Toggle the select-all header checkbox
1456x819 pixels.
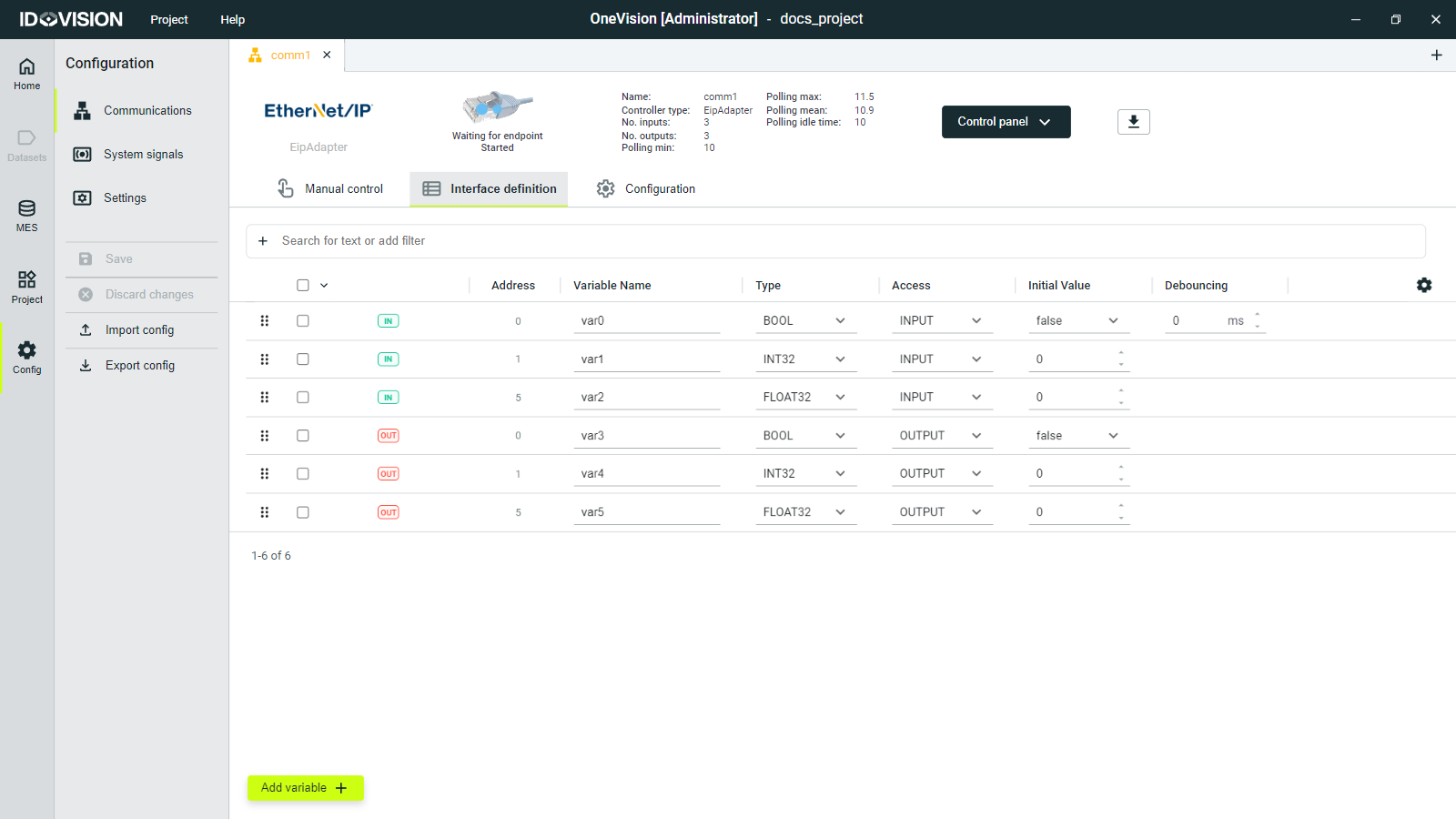pyautogui.click(x=303, y=285)
